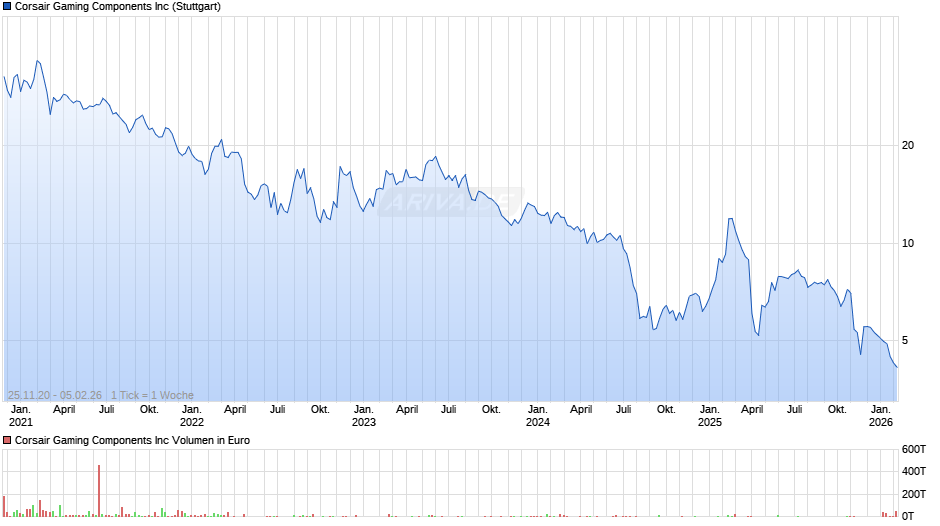This screenshot has width=940, height=526.
Task: Click the 'Jan. 2025' axis label
Action: (x=709, y=416)
